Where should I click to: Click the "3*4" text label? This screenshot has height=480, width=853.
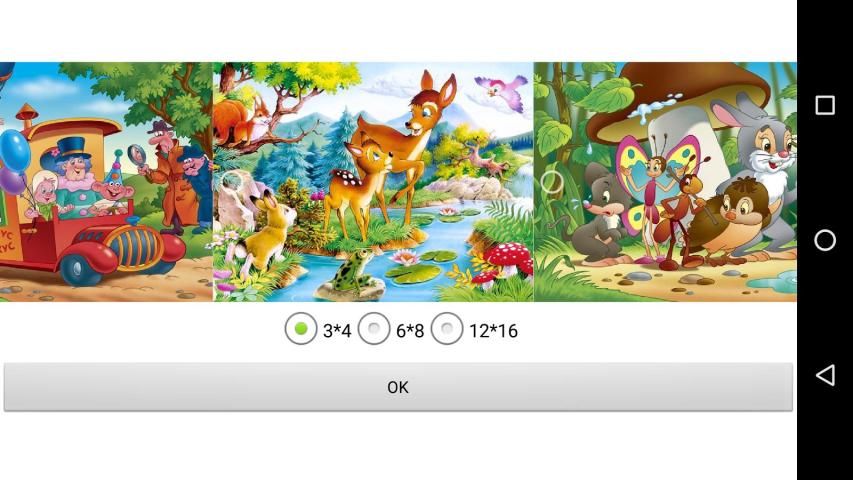tap(337, 330)
